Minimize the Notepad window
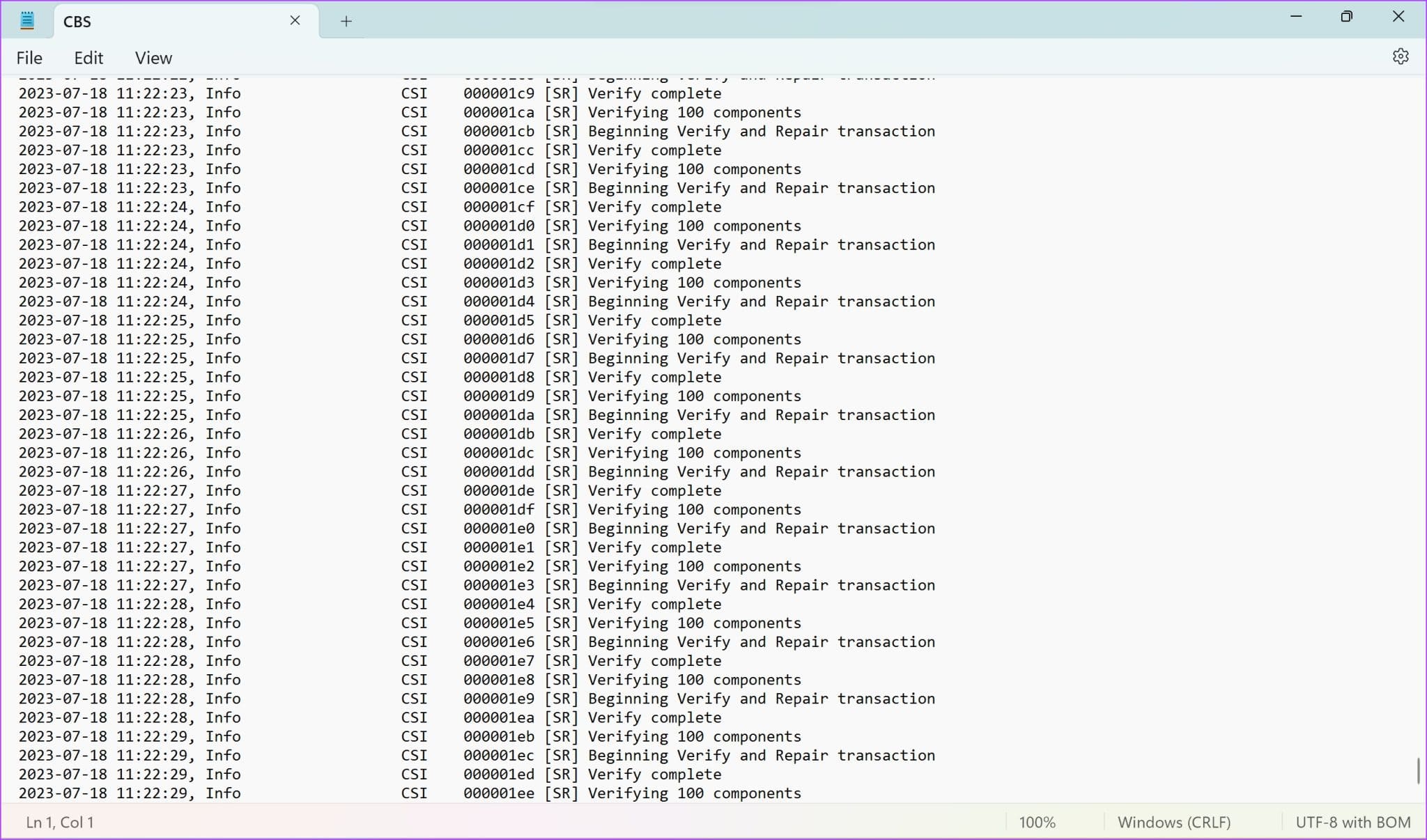Viewport: 1427px width, 840px height. click(x=1296, y=17)
